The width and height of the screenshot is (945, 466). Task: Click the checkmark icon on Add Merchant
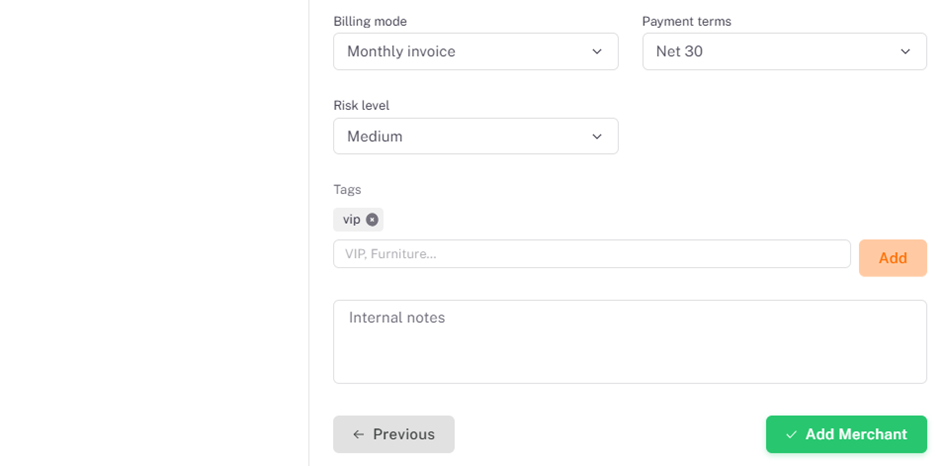(x=791, y=435)
